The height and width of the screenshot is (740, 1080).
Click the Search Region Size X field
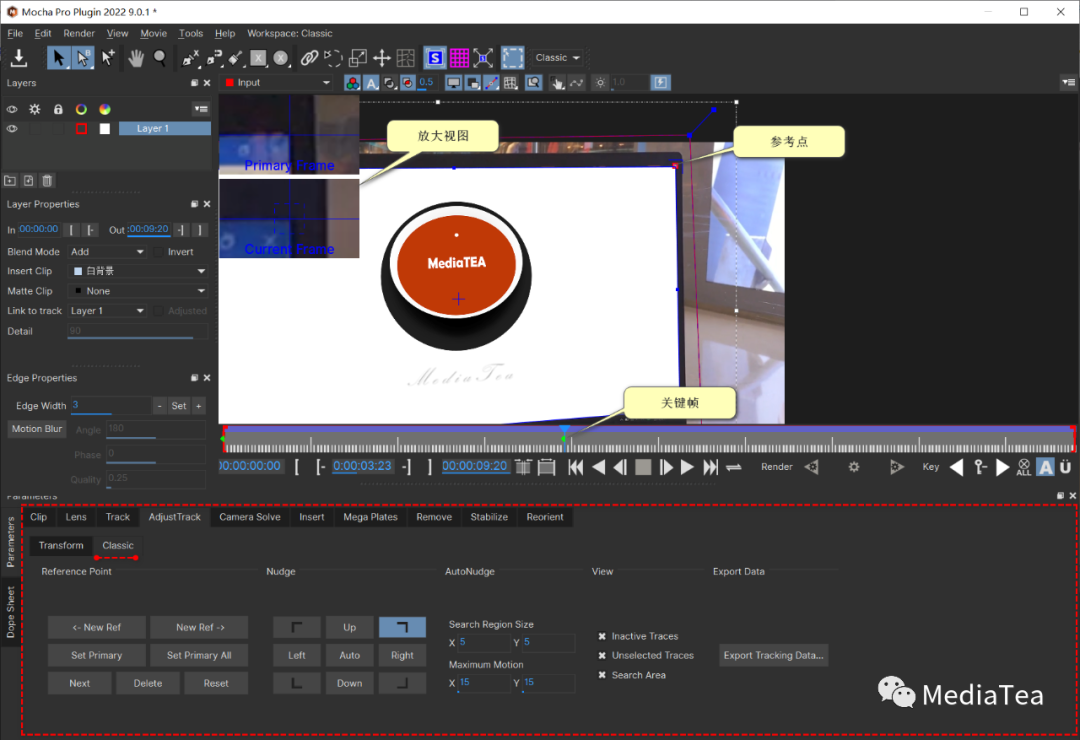pos(484,643)
